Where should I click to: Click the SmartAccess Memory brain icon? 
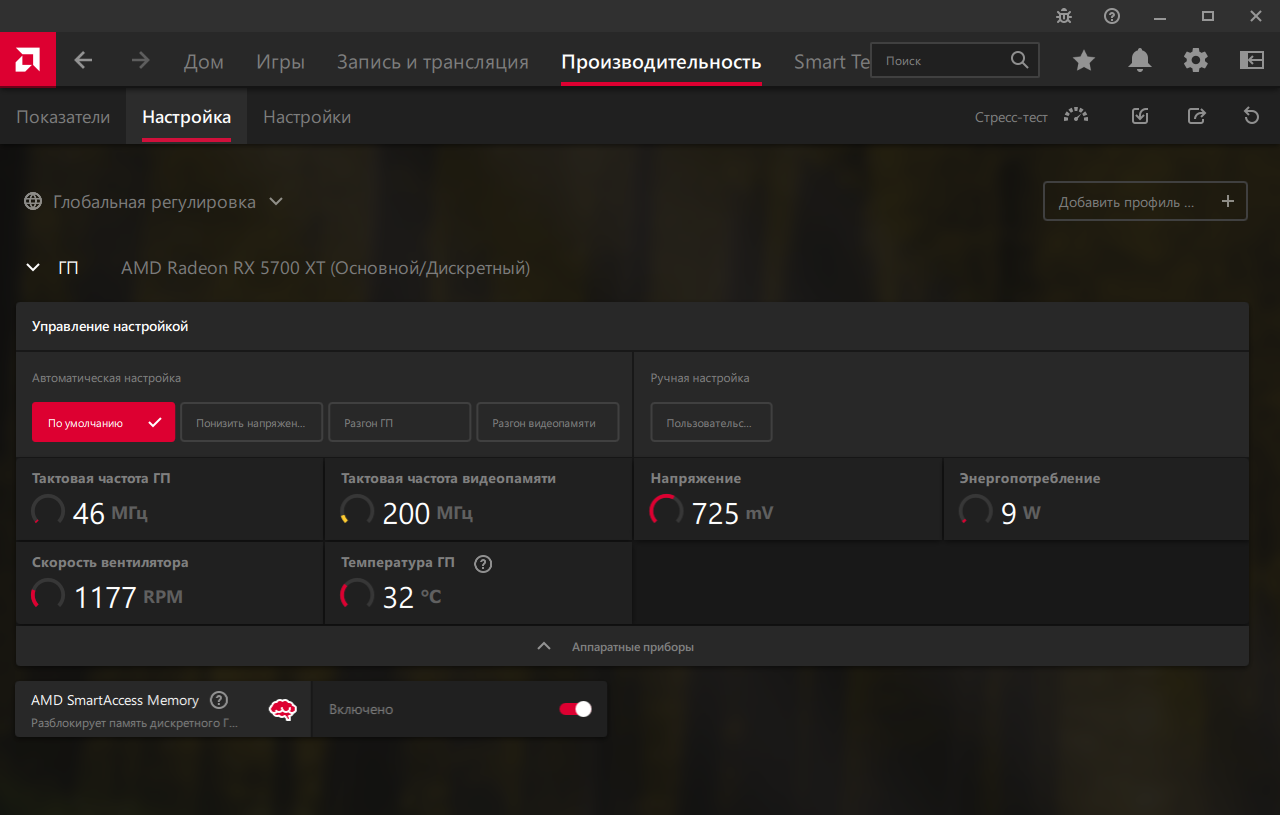tap(283, 710)
